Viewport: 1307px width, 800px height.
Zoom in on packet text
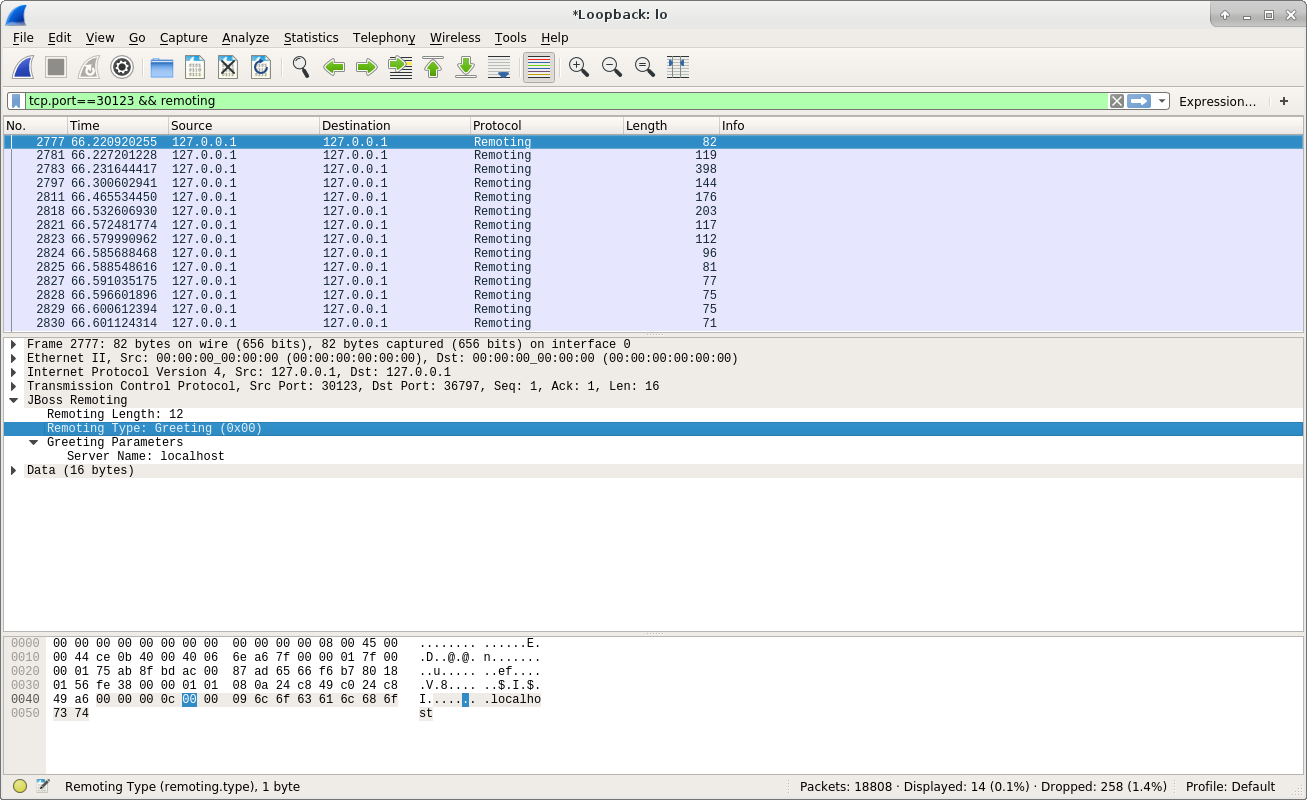[x=579, y=67]
